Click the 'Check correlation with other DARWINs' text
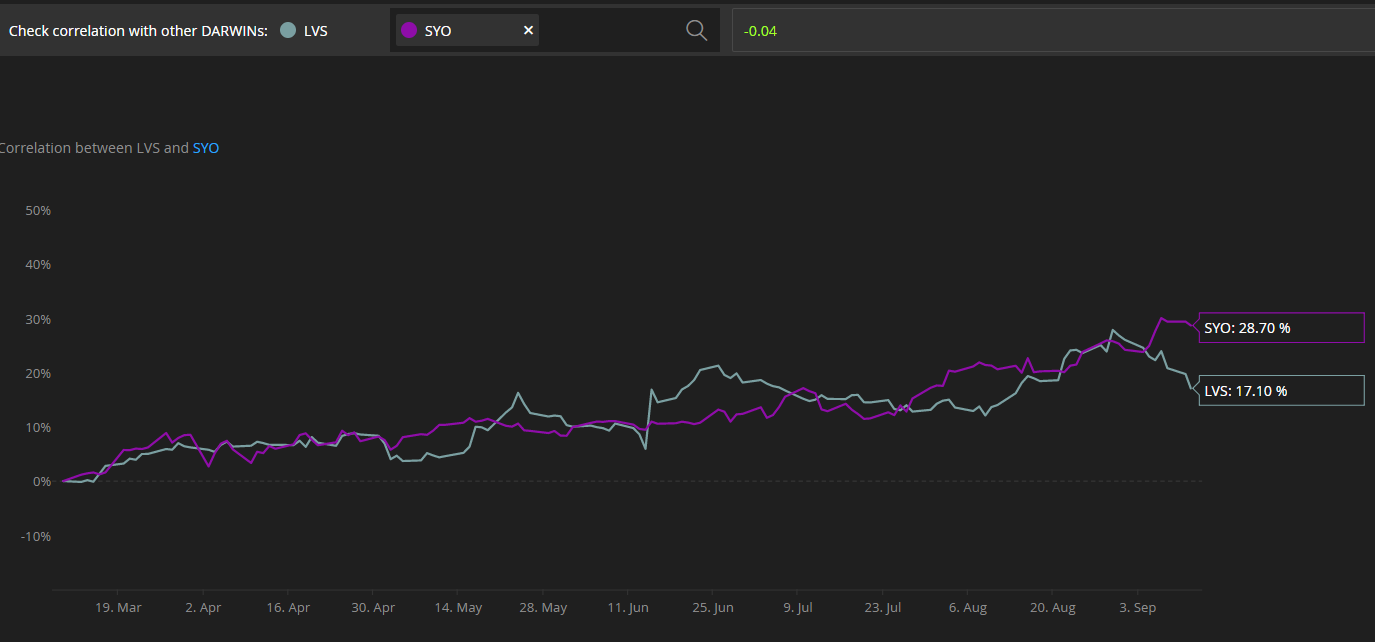 (x=138, y=31)
